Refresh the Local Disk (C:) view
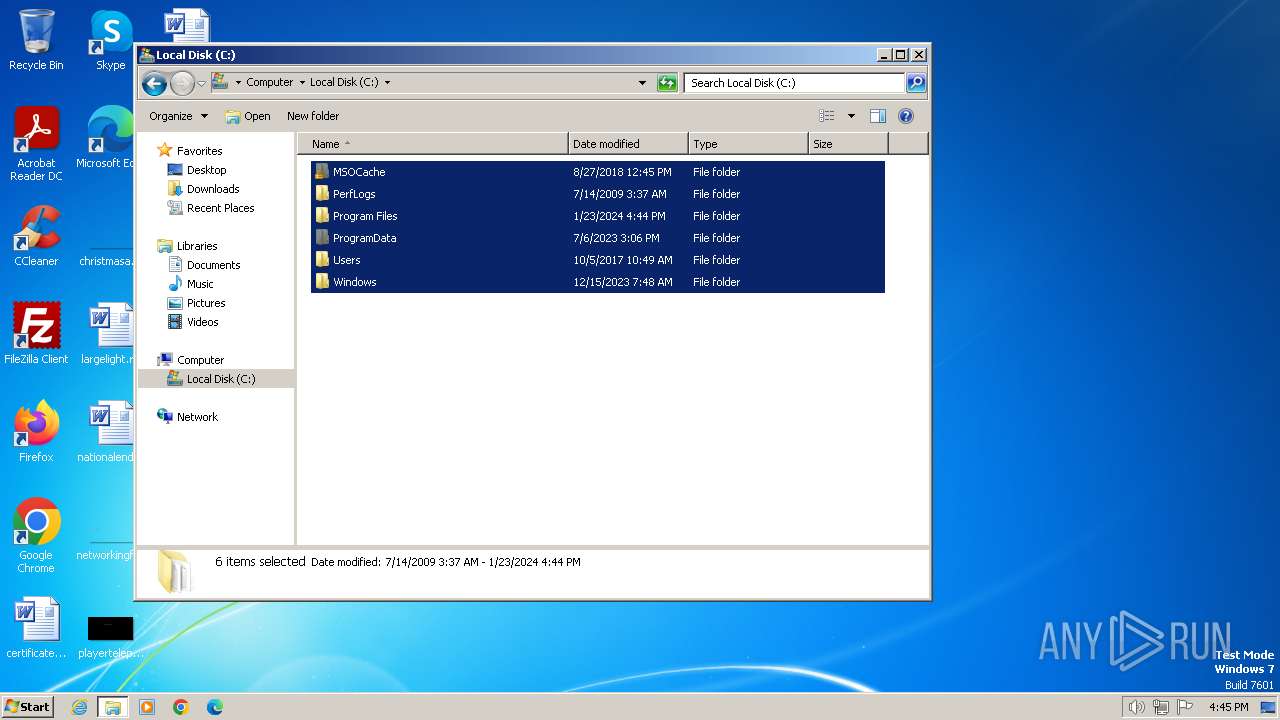Viewport: 1280px width, 720px height. point(667,83)
